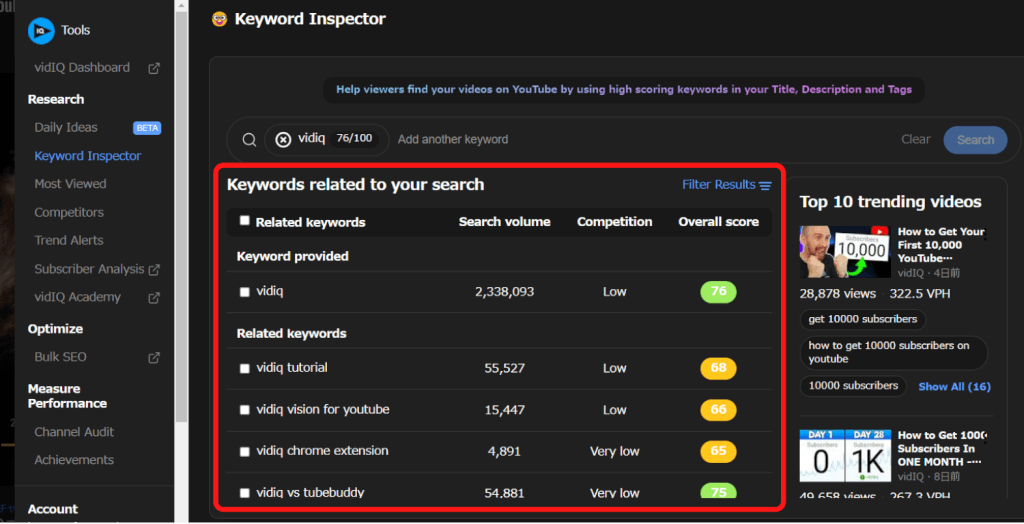Click the green 76 overall score badge

tap(718, 292)
